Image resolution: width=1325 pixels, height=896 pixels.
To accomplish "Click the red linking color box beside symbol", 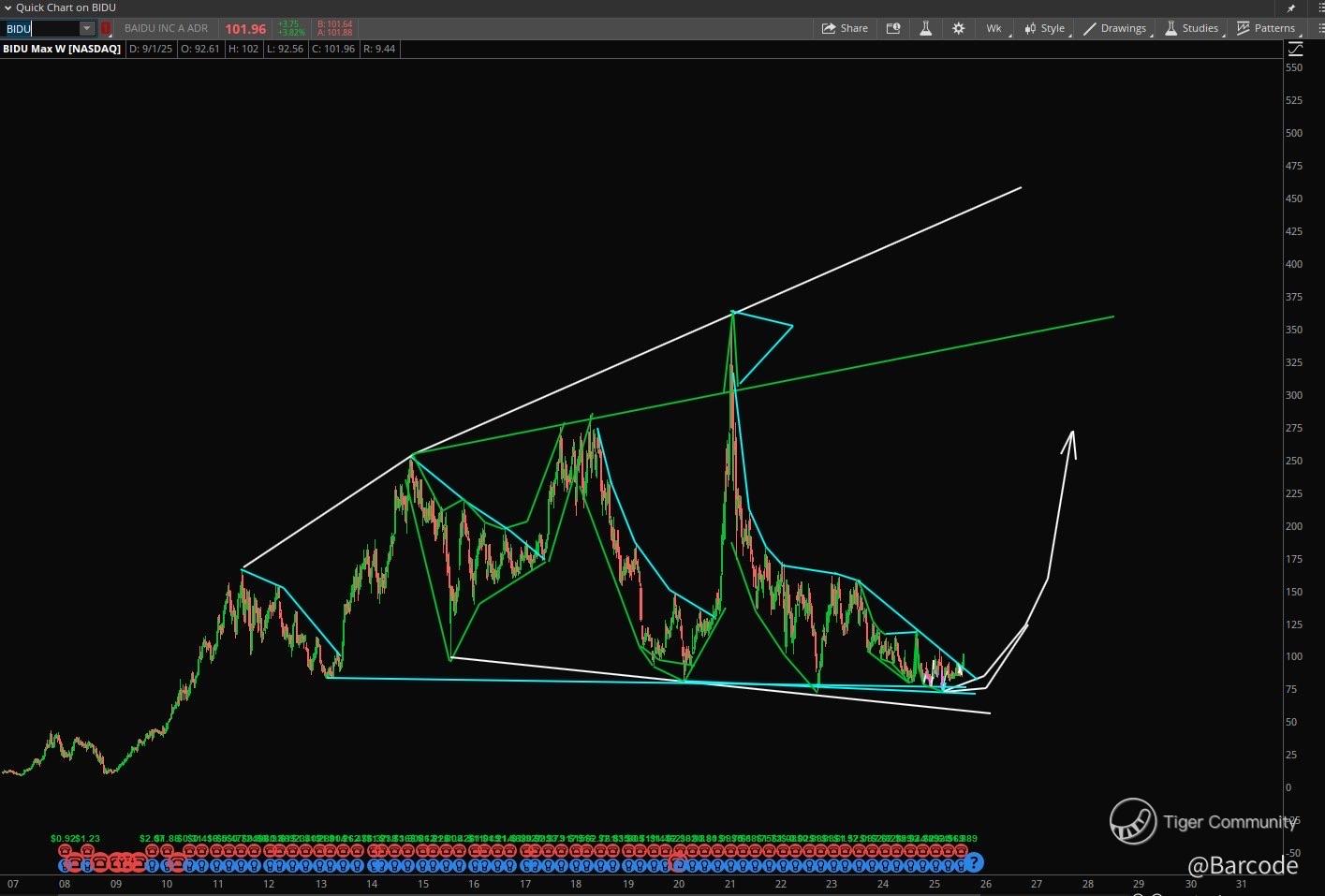I will (x=106, y=28).
